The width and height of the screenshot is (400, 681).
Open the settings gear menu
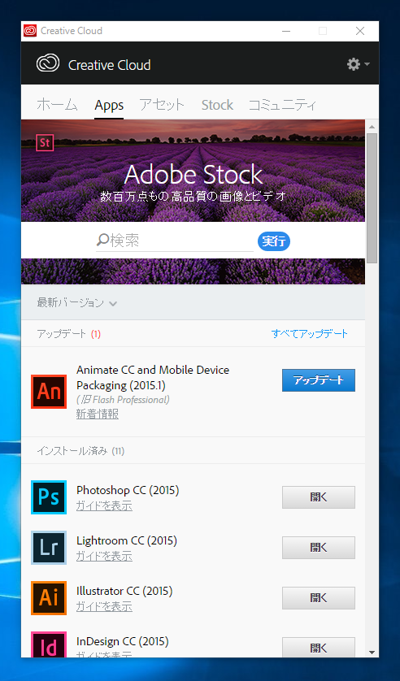357,64
